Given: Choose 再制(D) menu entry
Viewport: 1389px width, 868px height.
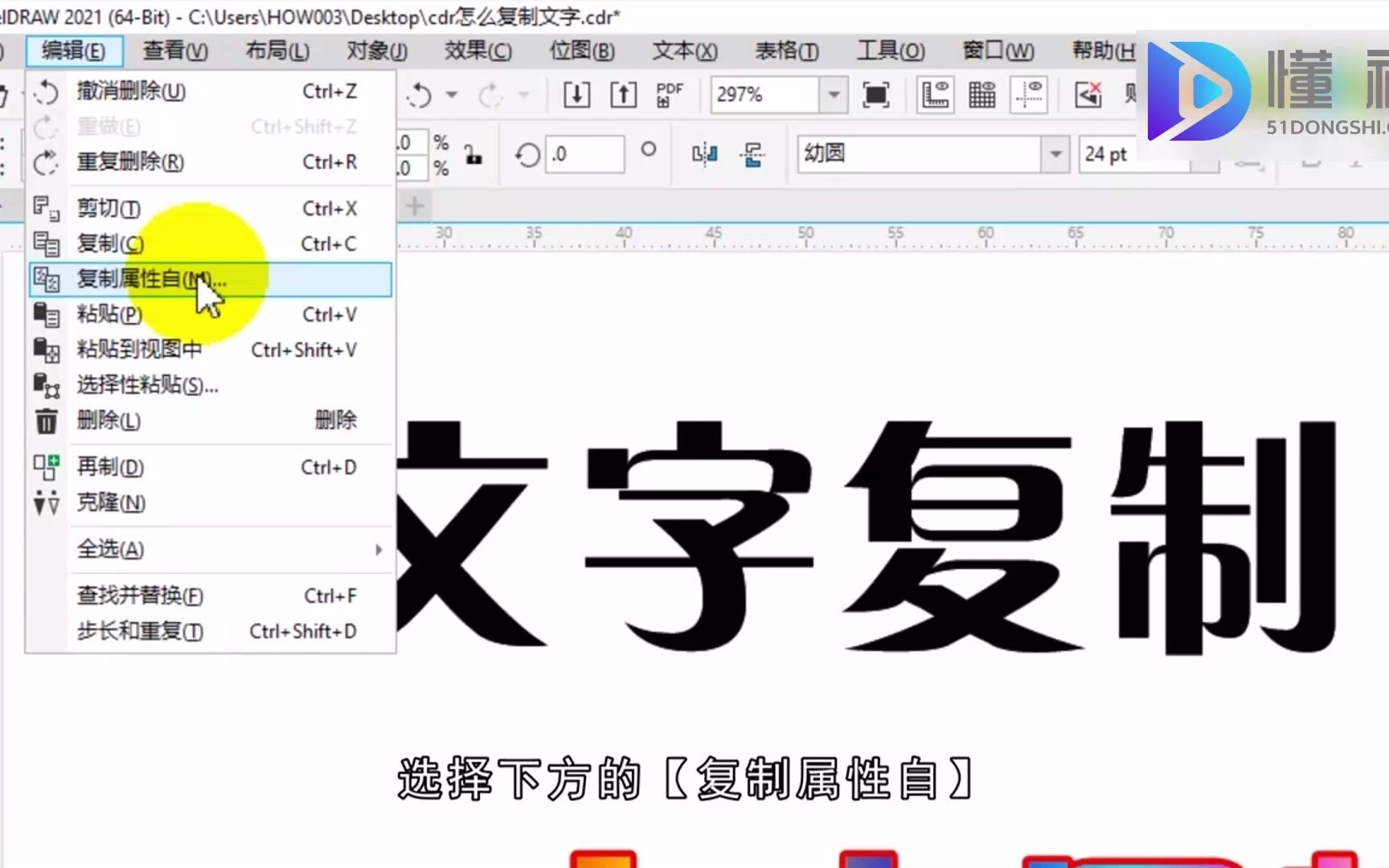Looking at the screenshot, I should pyautogui.click(x=211, y=467).
